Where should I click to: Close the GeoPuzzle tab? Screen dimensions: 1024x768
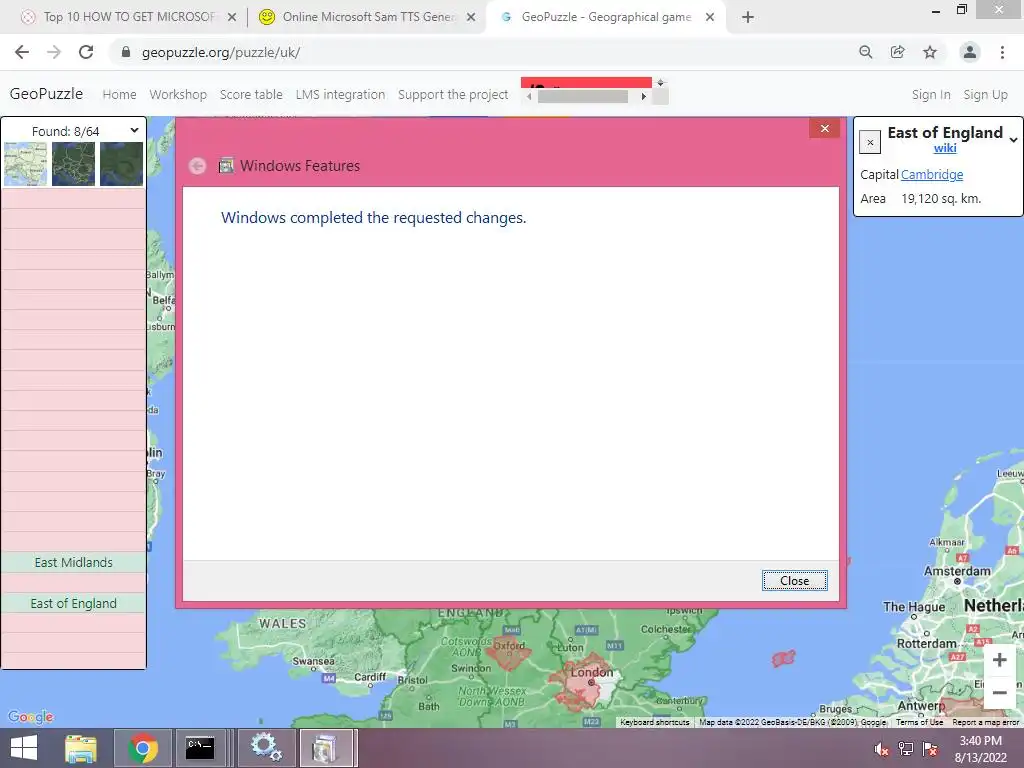(x=710, y=17)
